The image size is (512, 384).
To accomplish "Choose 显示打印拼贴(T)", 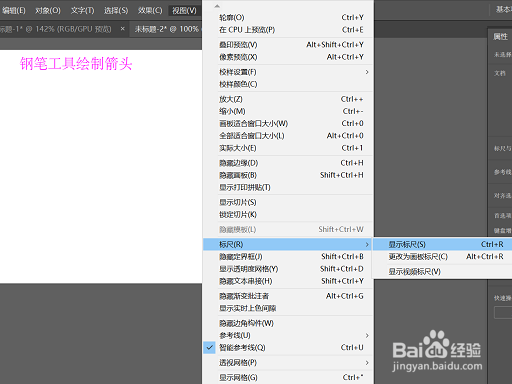I will (x=288, y=187).
